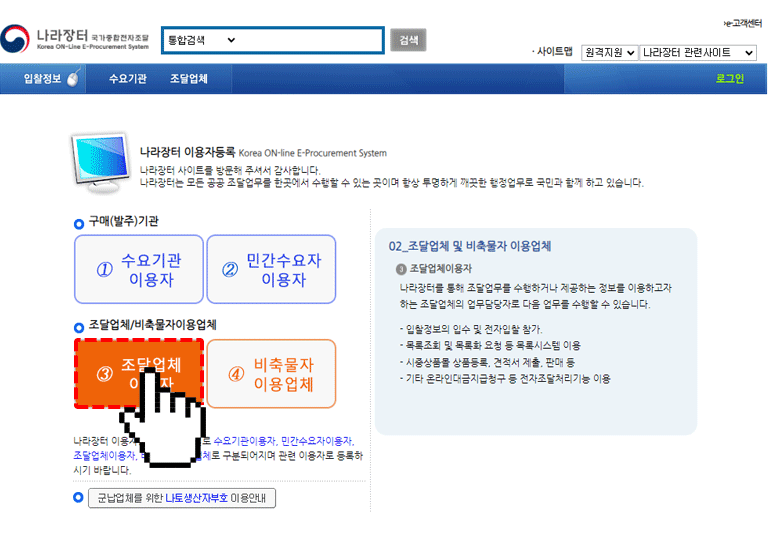Click 조달업체/비축물자이용업체 section heading
Image resolution: width=770 pixels, height=548 pixels.
pyautogui.click(x=152, y=325)
